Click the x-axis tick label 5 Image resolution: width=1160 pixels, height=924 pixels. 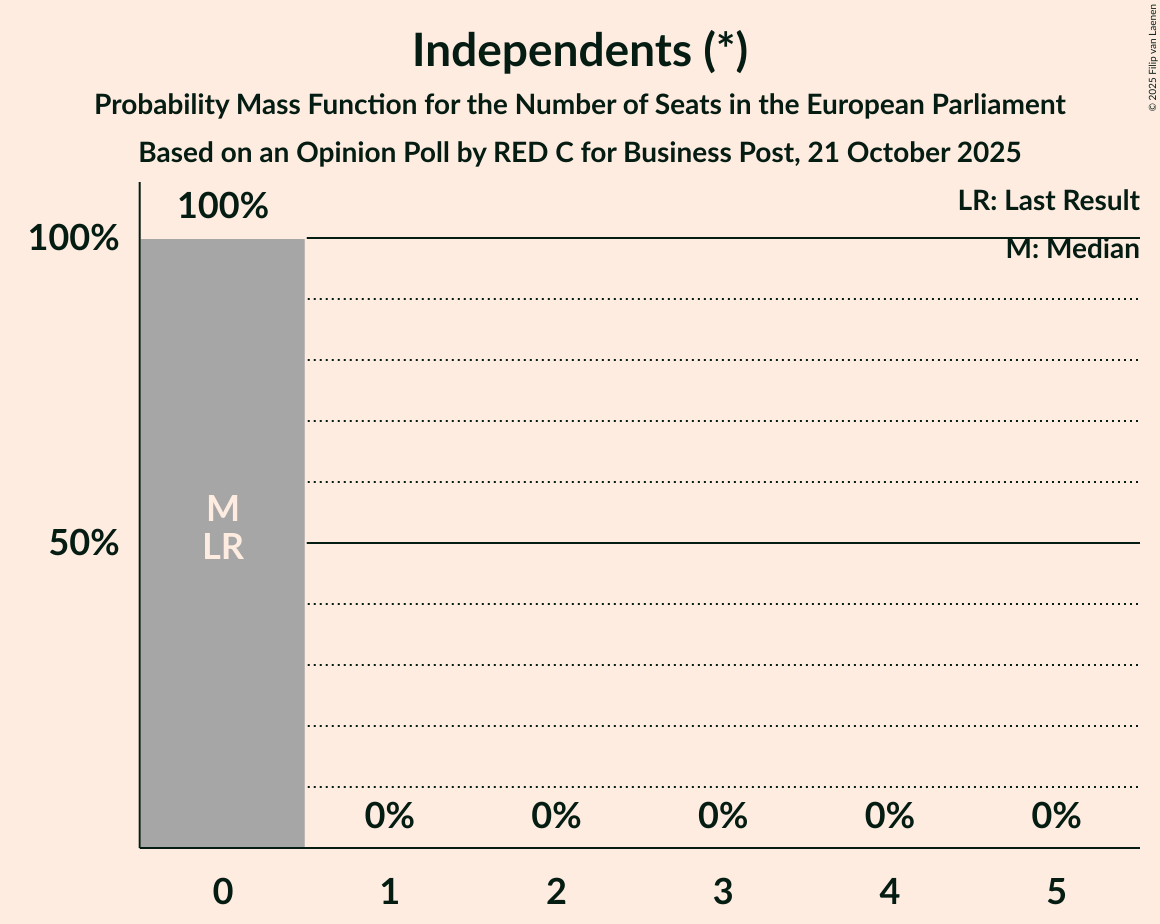click(x=1057, y=891)
